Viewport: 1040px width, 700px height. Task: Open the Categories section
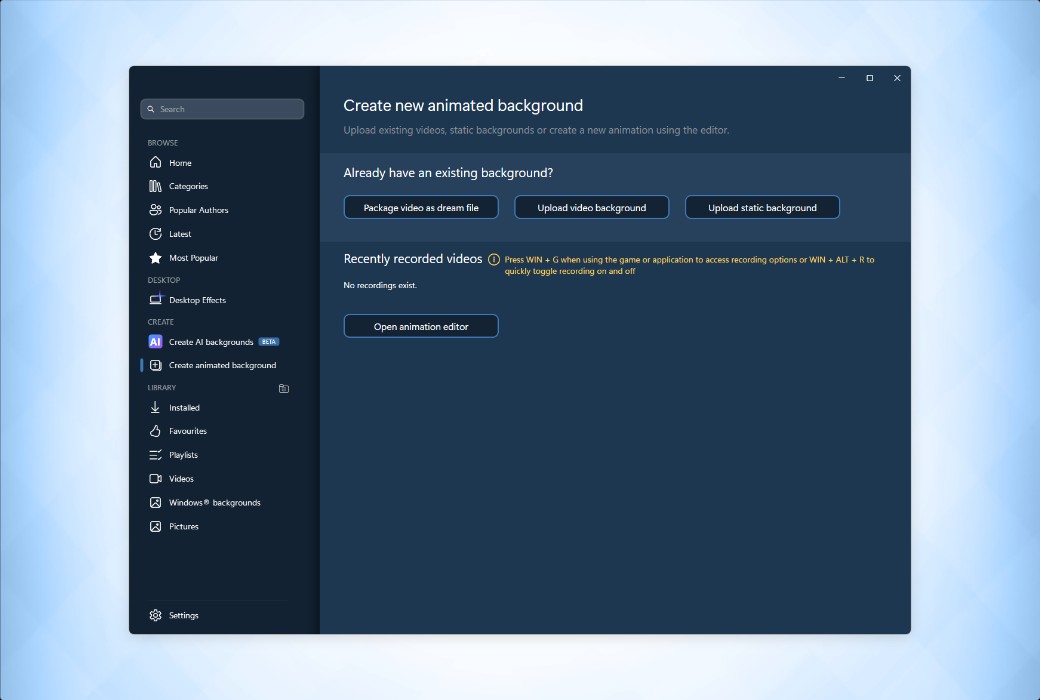[x=188, y=186]
